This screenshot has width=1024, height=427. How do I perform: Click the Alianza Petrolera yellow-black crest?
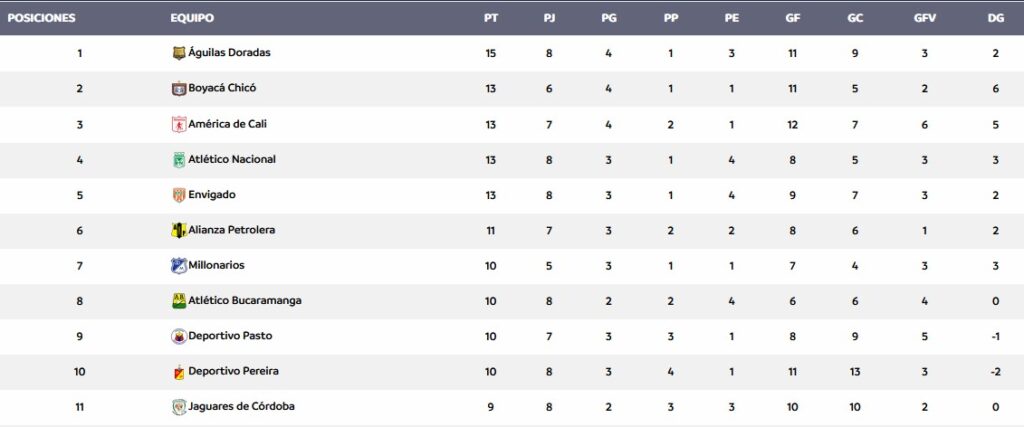(179, 230)
